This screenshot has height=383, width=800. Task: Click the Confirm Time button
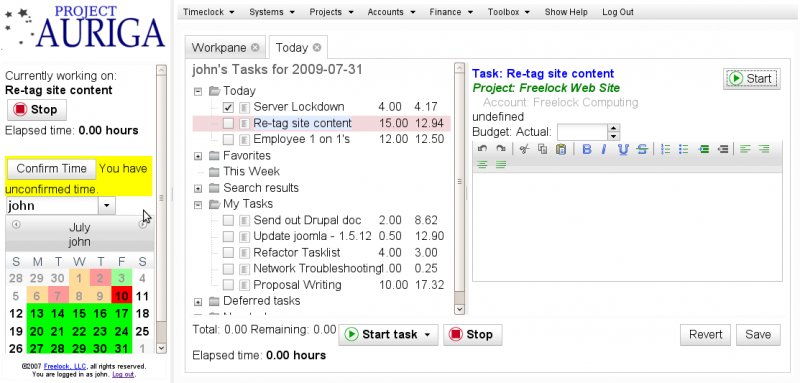[x=51, y=169]
